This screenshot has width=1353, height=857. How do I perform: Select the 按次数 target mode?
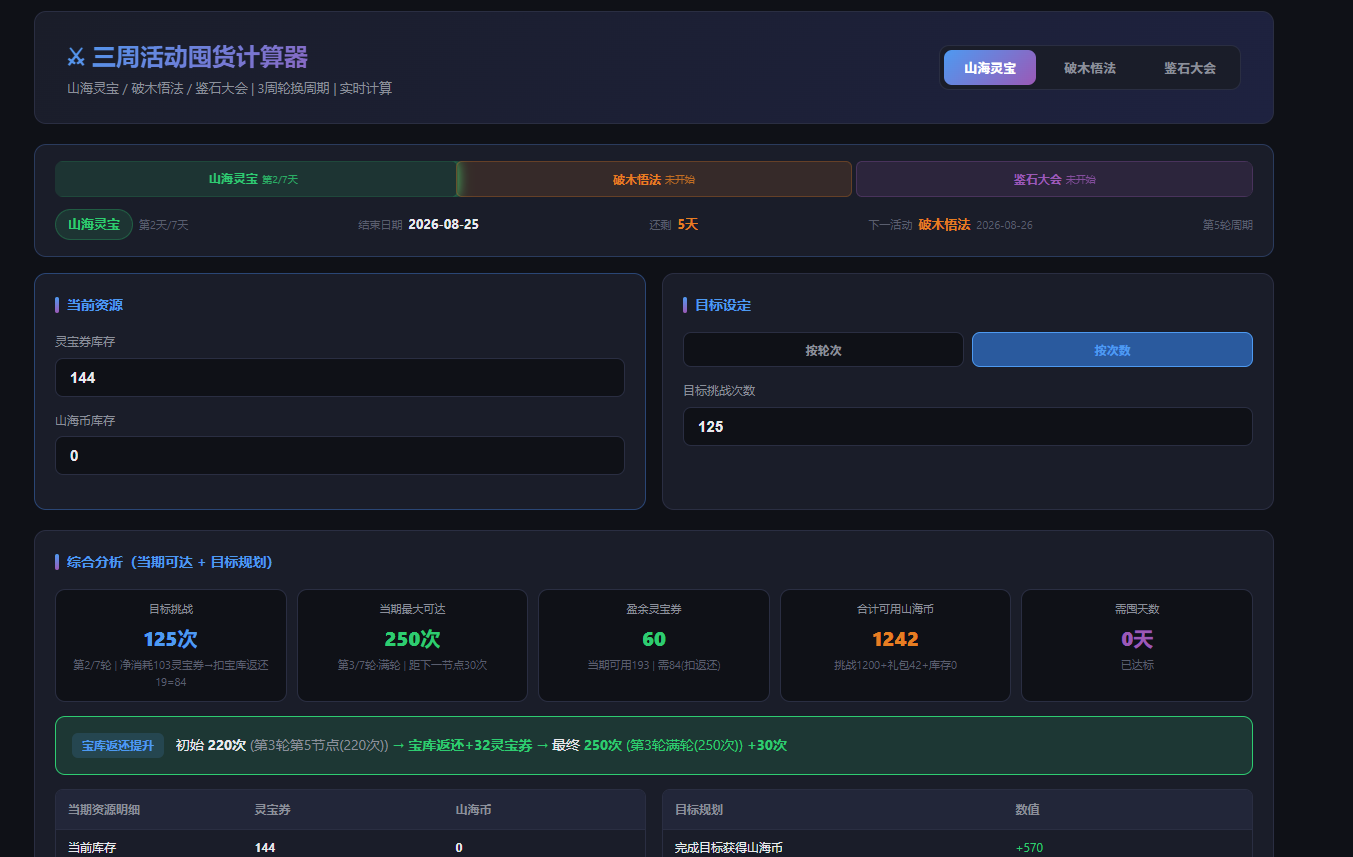click(x=1112, y=350)
